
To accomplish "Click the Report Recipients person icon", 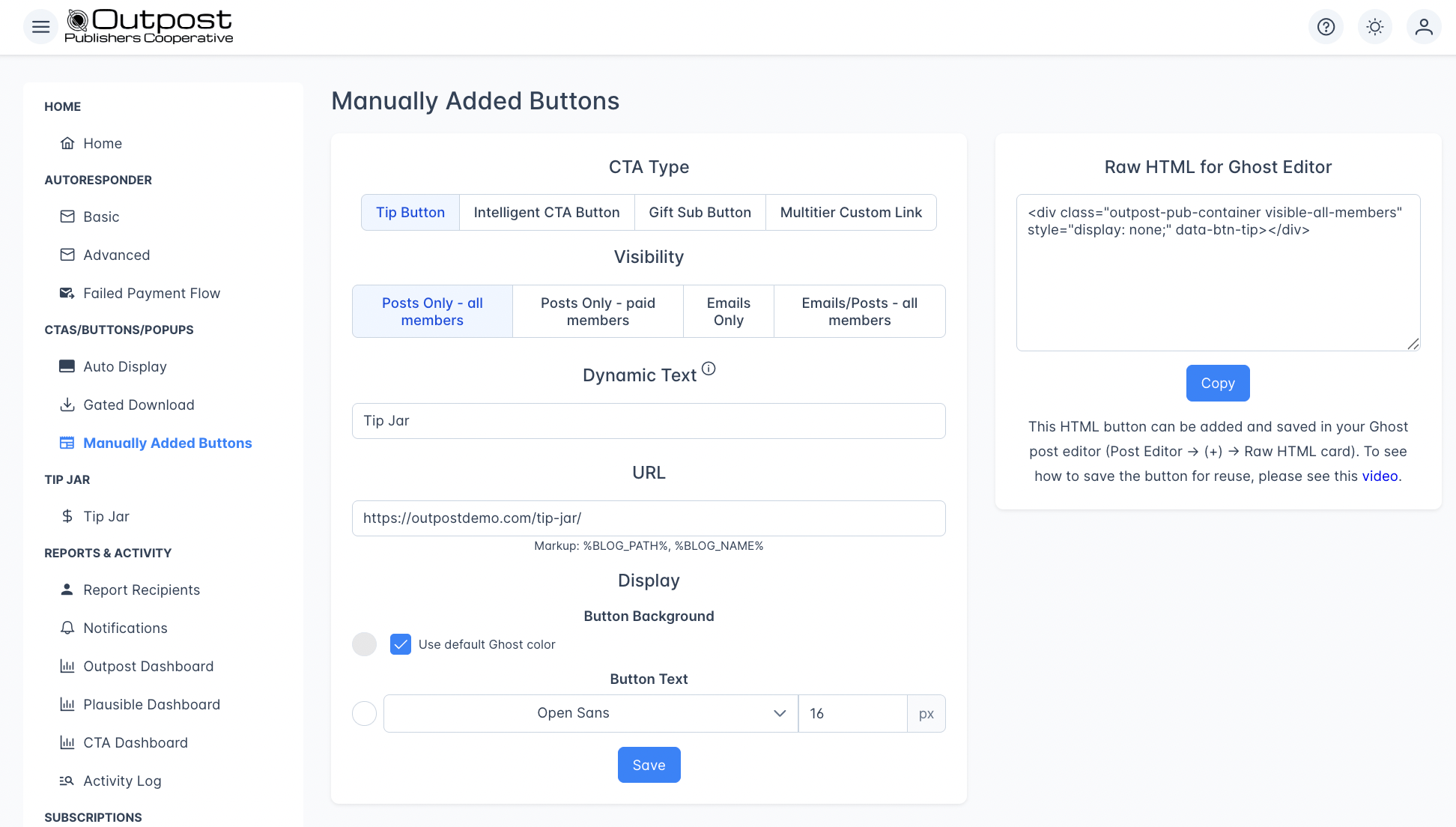I will [67, 590].
